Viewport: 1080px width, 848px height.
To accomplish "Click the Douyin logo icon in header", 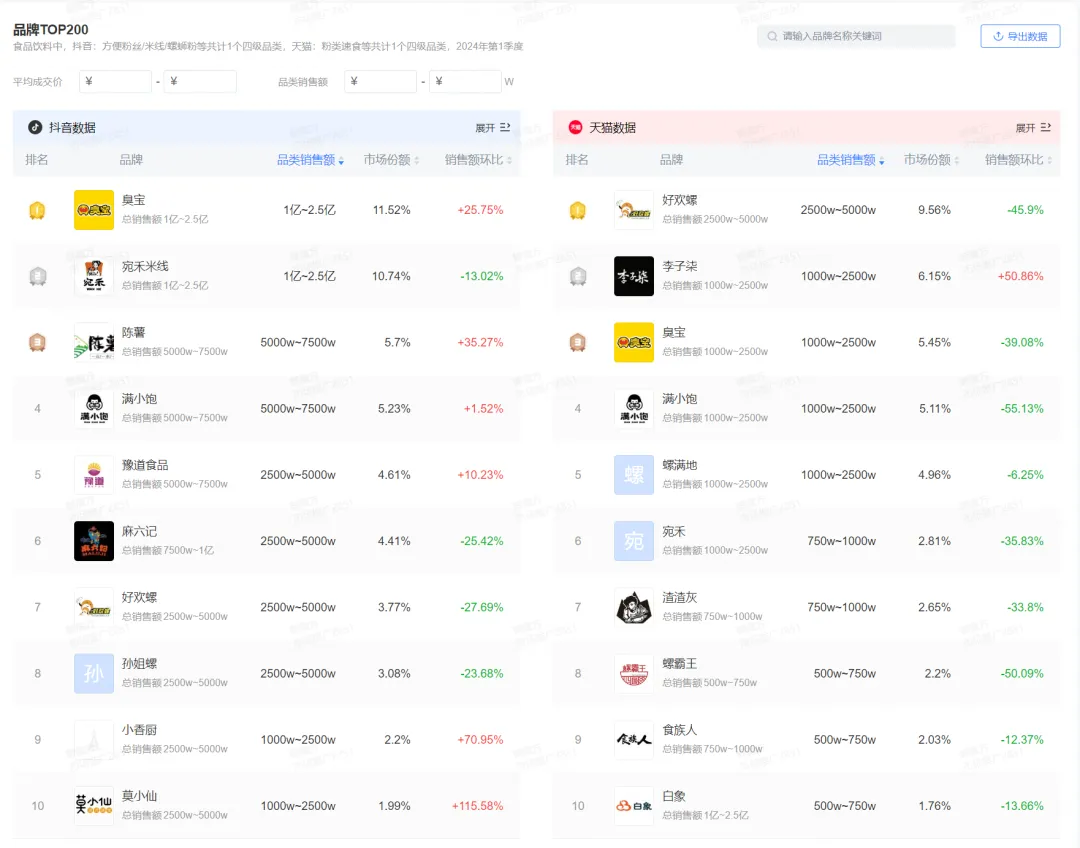I will [x=34, y=127].
